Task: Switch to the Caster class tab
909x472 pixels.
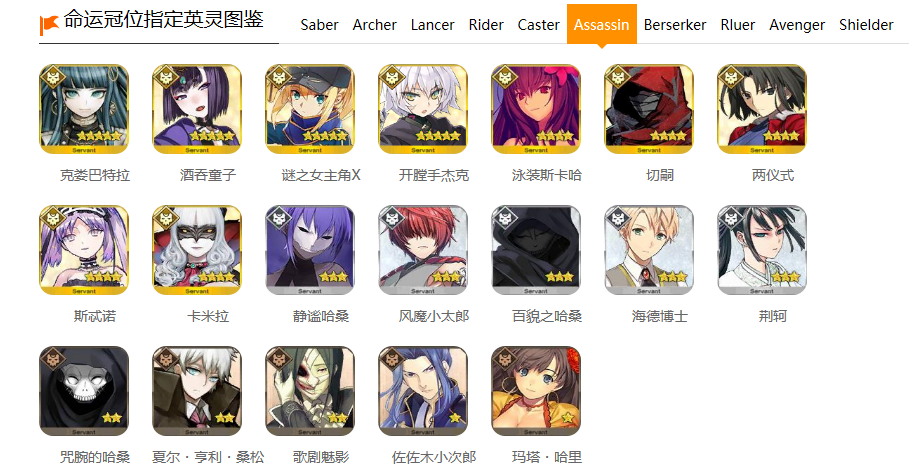Action: tap(539, 25)
